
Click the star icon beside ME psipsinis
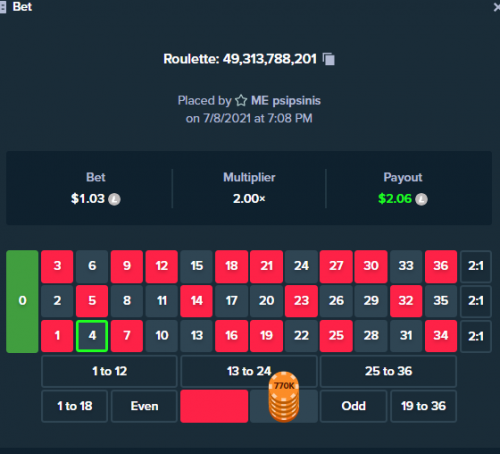click(241, 100)
